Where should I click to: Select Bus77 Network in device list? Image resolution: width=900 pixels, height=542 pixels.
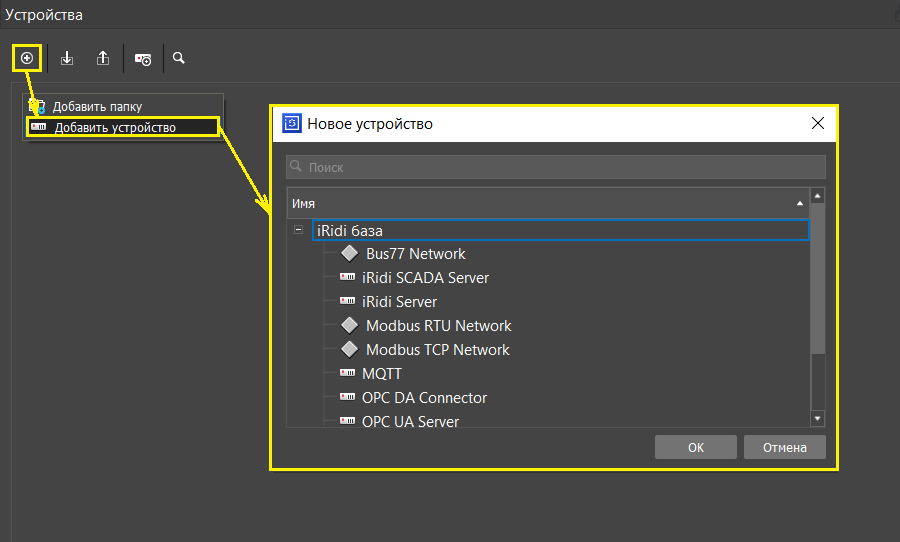pos(415,254)
